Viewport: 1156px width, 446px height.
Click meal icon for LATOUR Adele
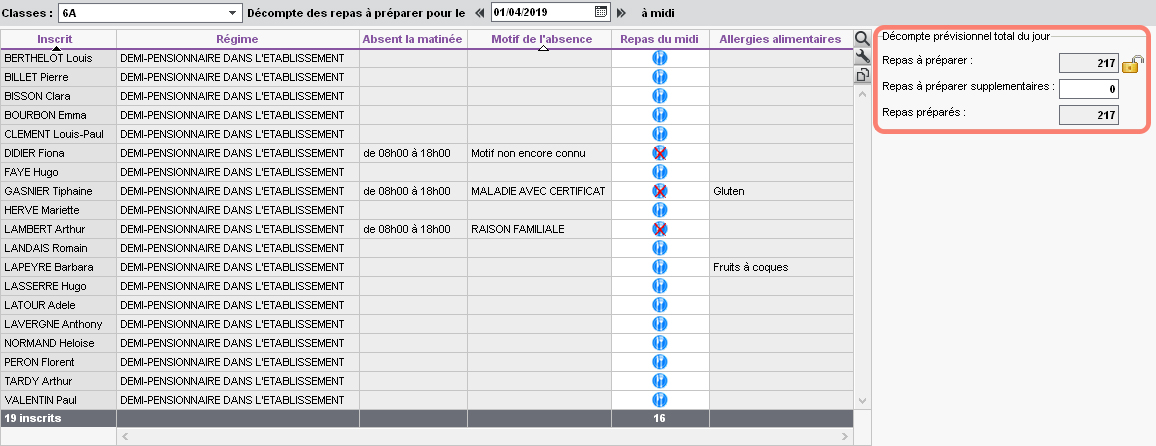(660, 305)
